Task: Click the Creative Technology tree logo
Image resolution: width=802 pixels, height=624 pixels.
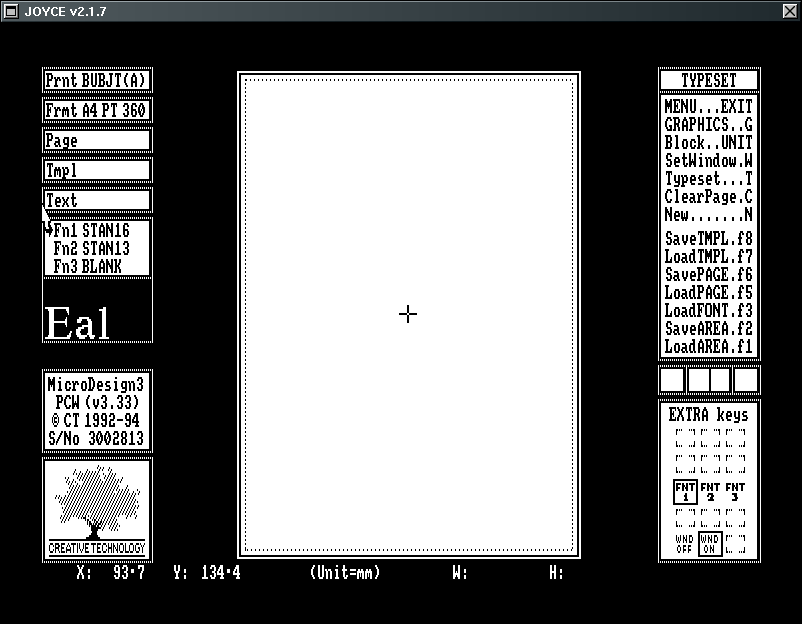Action: (97, 507)
